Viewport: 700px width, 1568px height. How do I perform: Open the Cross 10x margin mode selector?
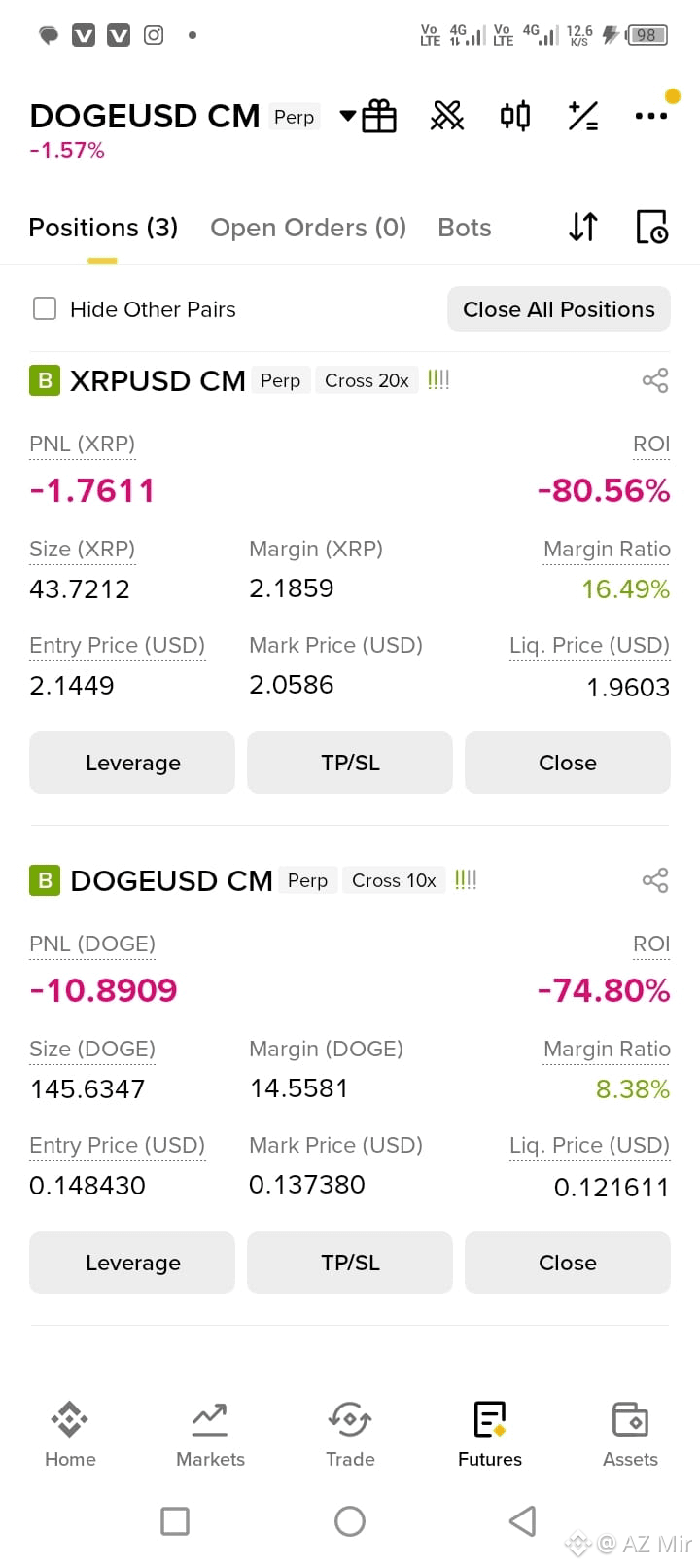(x=394, y=880)
